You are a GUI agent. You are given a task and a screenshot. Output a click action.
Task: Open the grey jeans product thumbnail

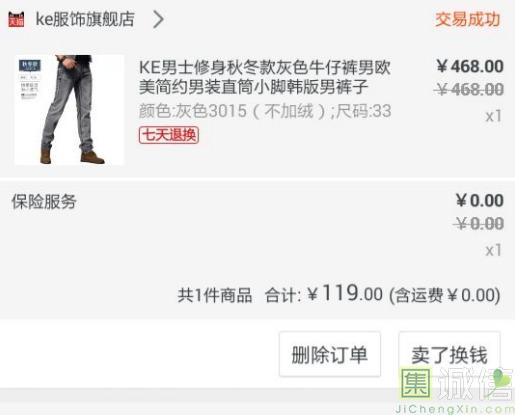coord(69,110)
